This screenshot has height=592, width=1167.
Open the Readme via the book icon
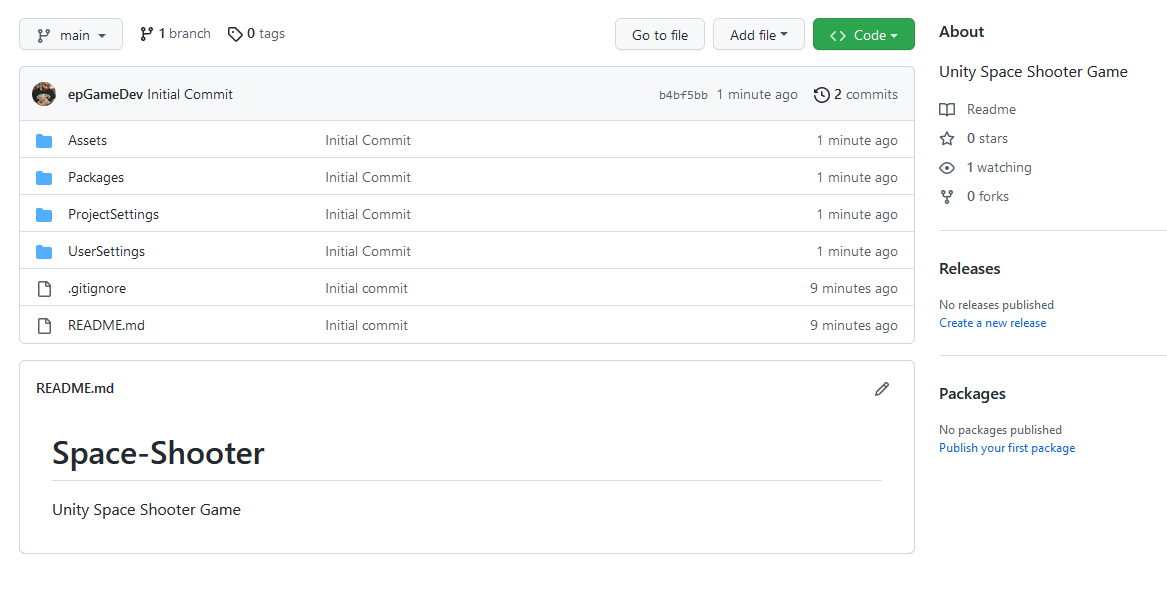pyautogui.click(x=946, y=109)
